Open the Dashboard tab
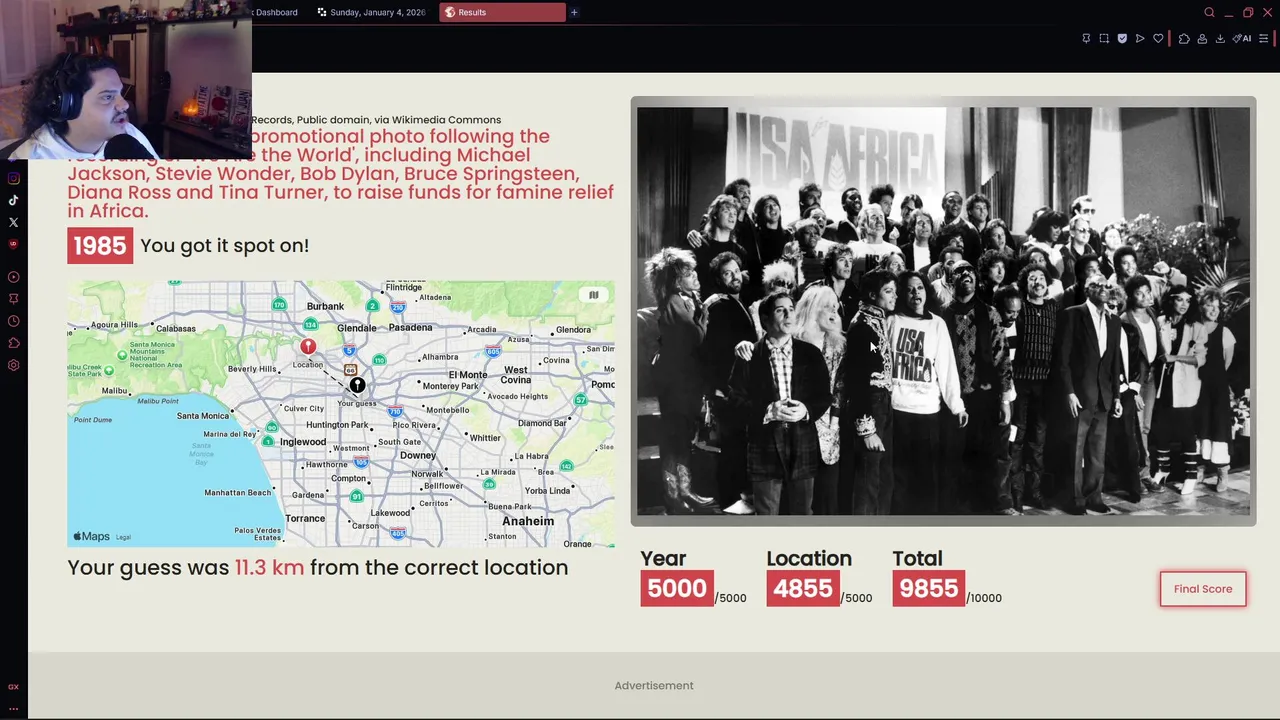Viewport: 1280px width, 720px height. [276, 12]
